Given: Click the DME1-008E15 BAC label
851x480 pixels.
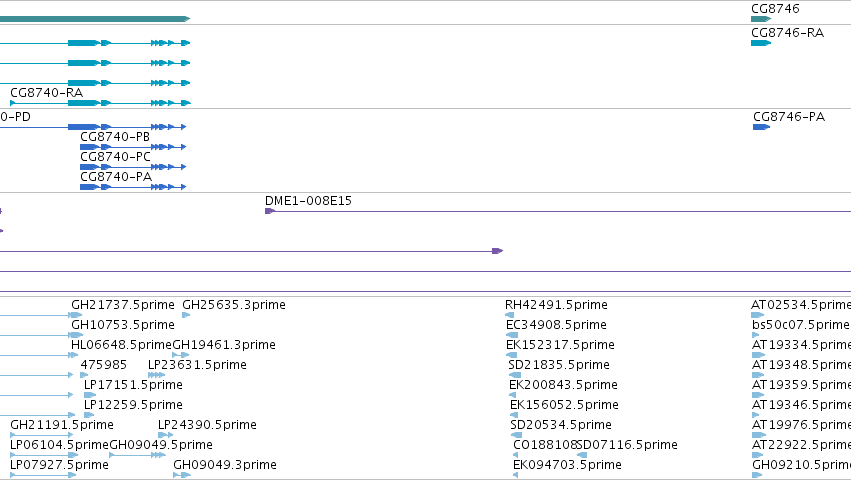Looking at the screenshot, I should click(308, 201).
